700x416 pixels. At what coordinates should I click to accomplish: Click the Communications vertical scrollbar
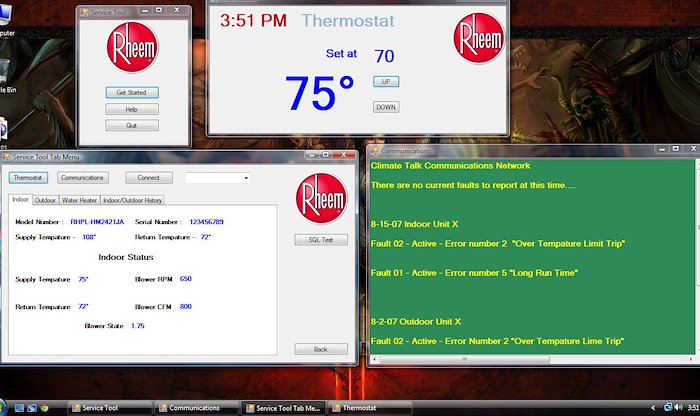click(697, 257)
